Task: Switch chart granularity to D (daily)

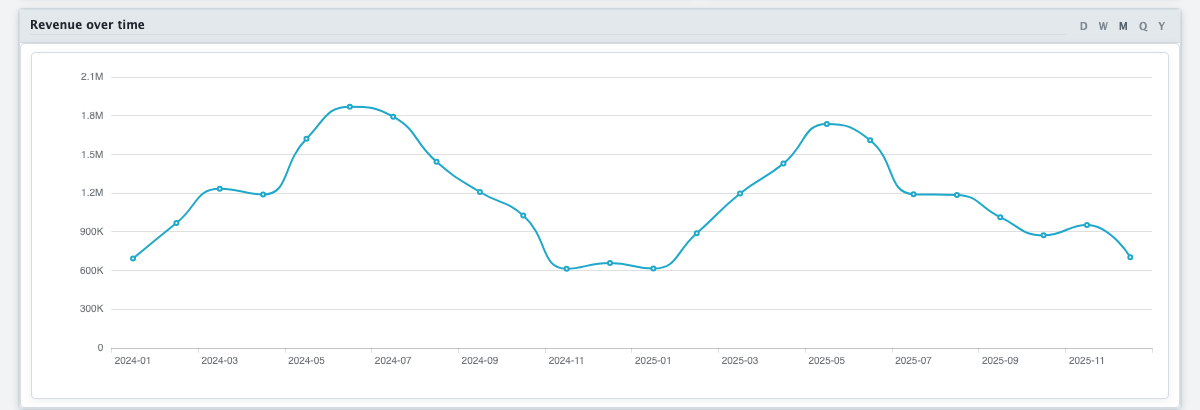Action: [x=1083, y=26]
